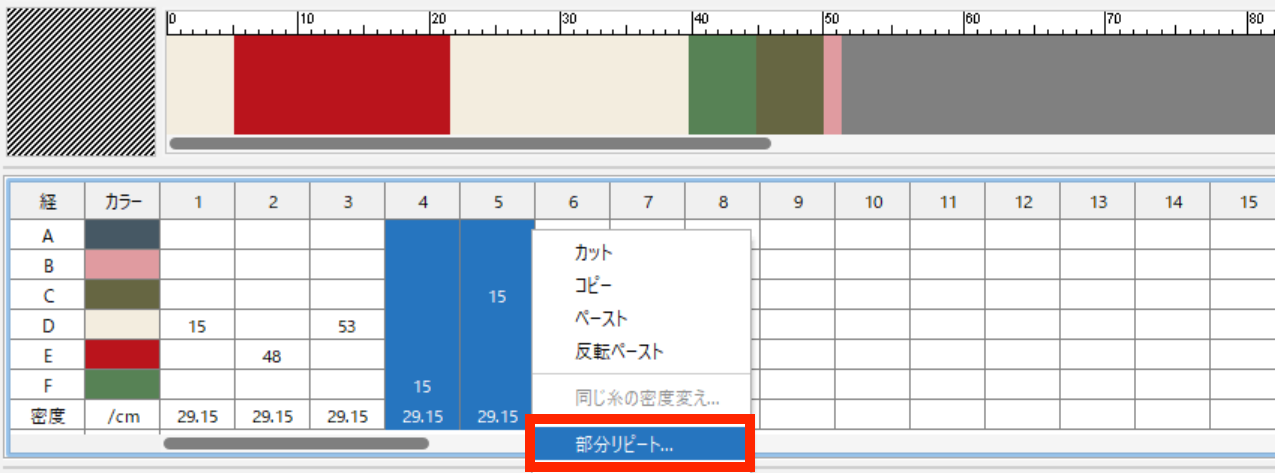Open 部分リピート... from the context menu
Screen dimensions: 1275x473
641,445
